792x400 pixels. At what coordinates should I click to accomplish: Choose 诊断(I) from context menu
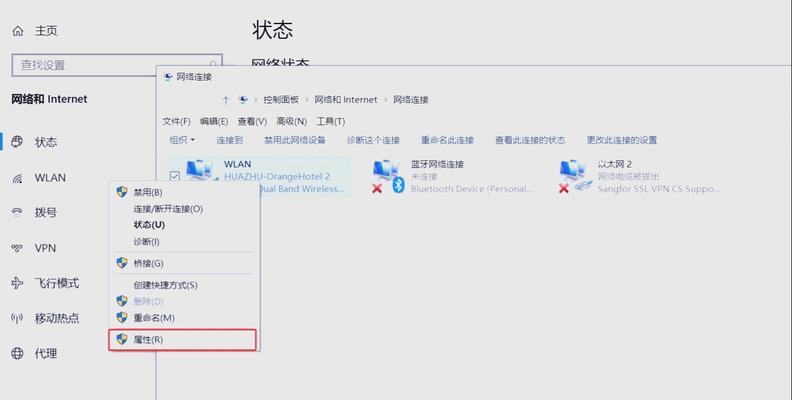coord(184,242)
